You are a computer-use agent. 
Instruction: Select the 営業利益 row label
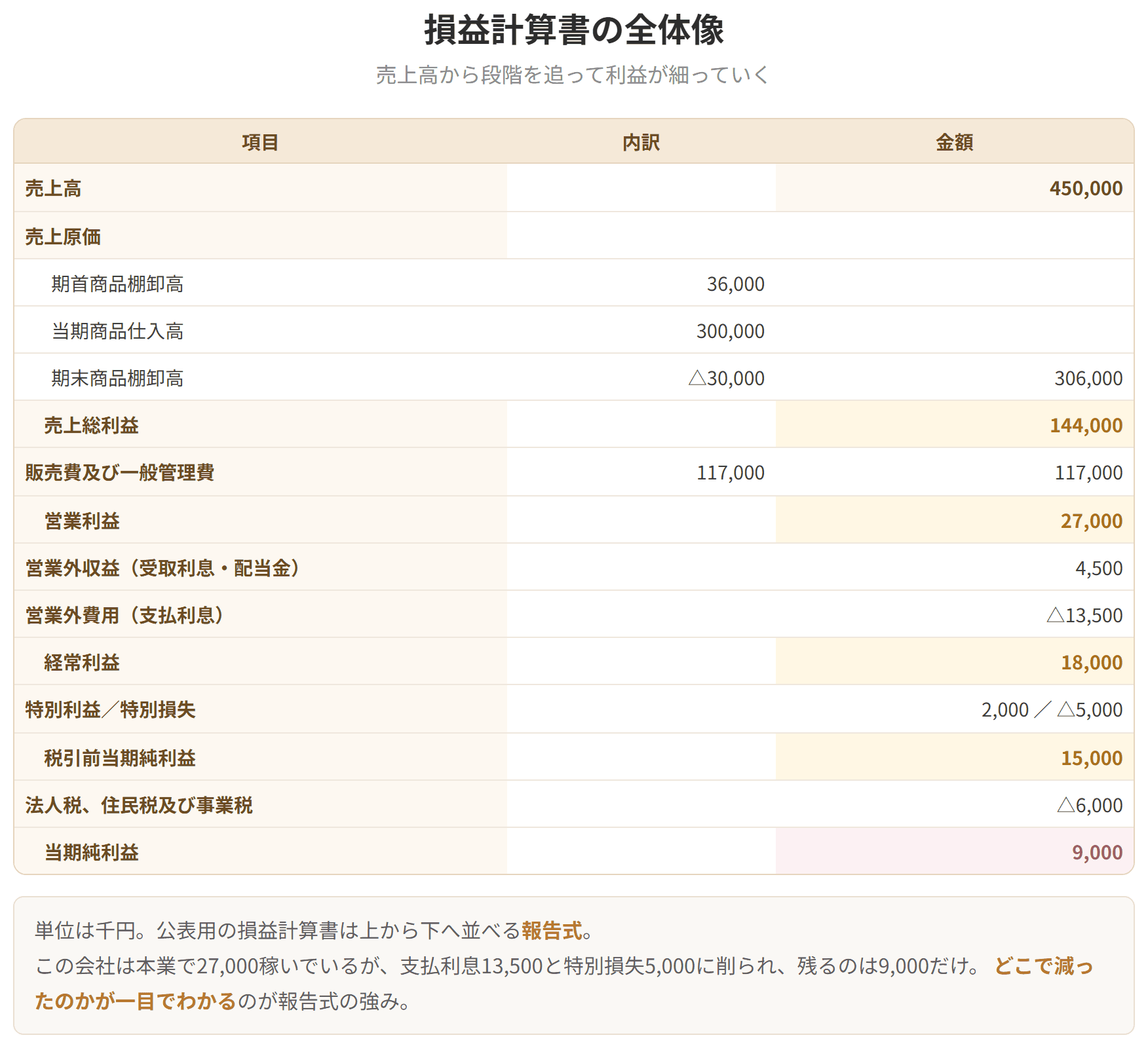(82, 521)
